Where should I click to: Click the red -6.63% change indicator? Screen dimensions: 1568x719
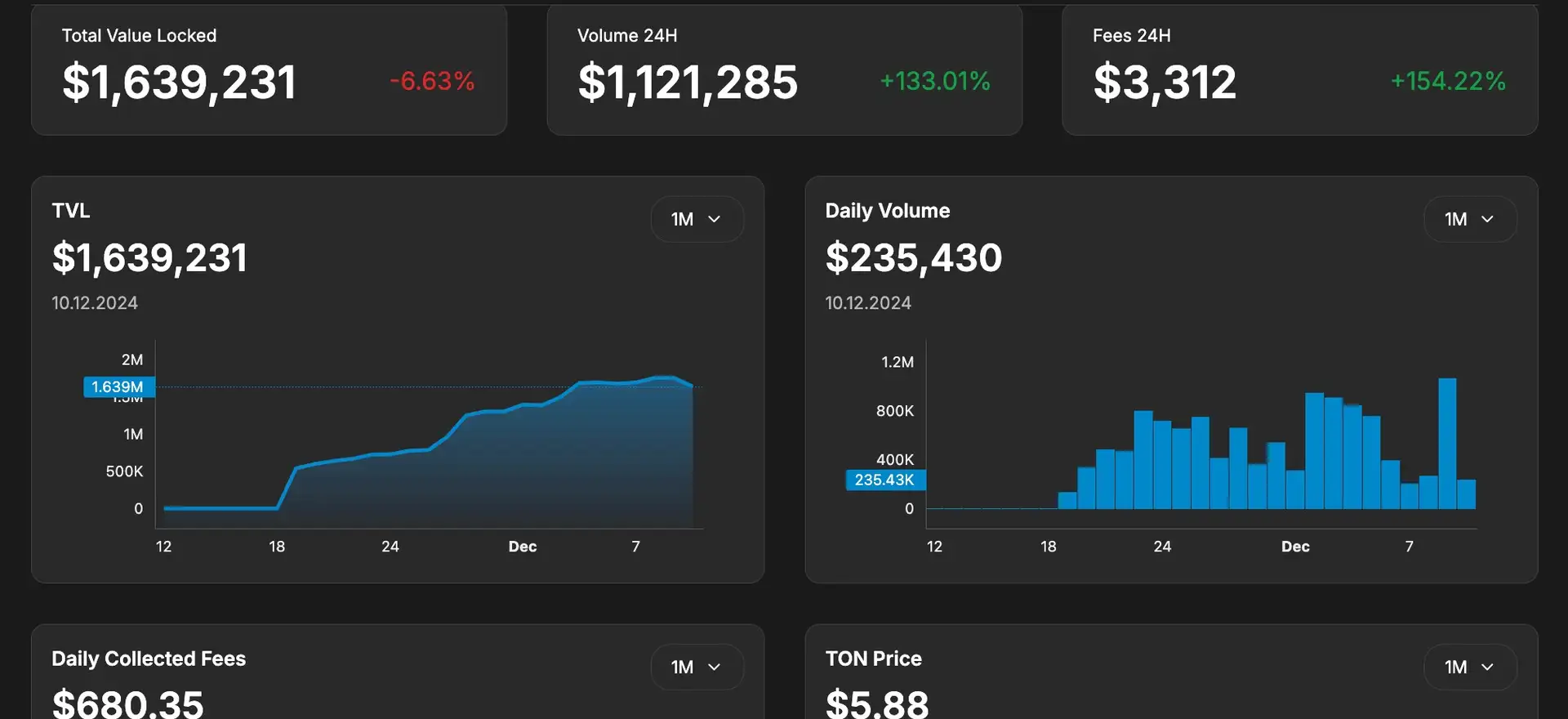coord(432,81)
